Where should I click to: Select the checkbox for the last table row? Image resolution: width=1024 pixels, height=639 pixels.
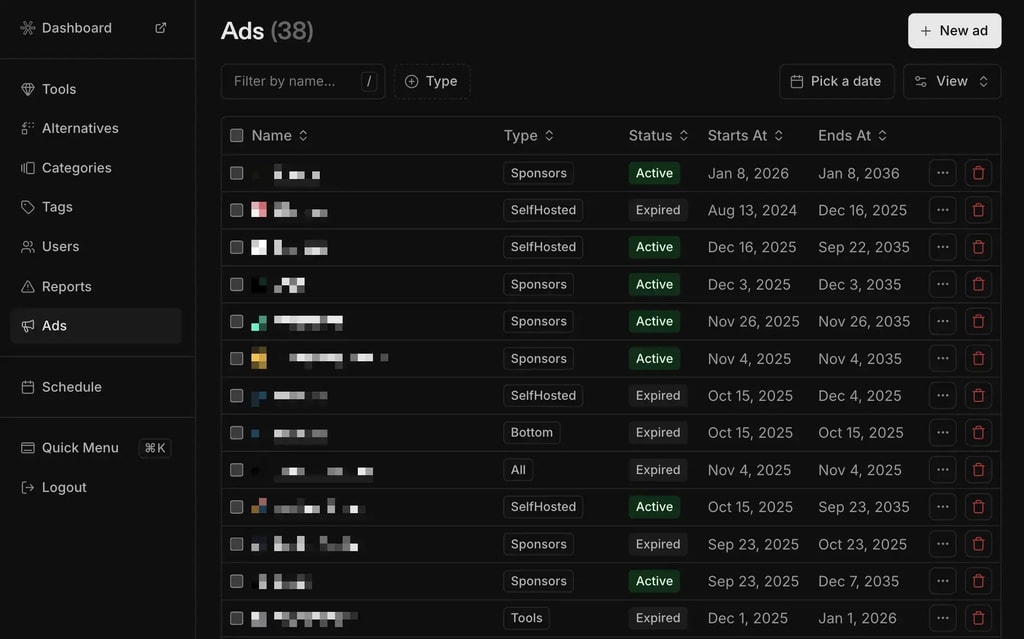pyautogui.click(x=237, y=618)
